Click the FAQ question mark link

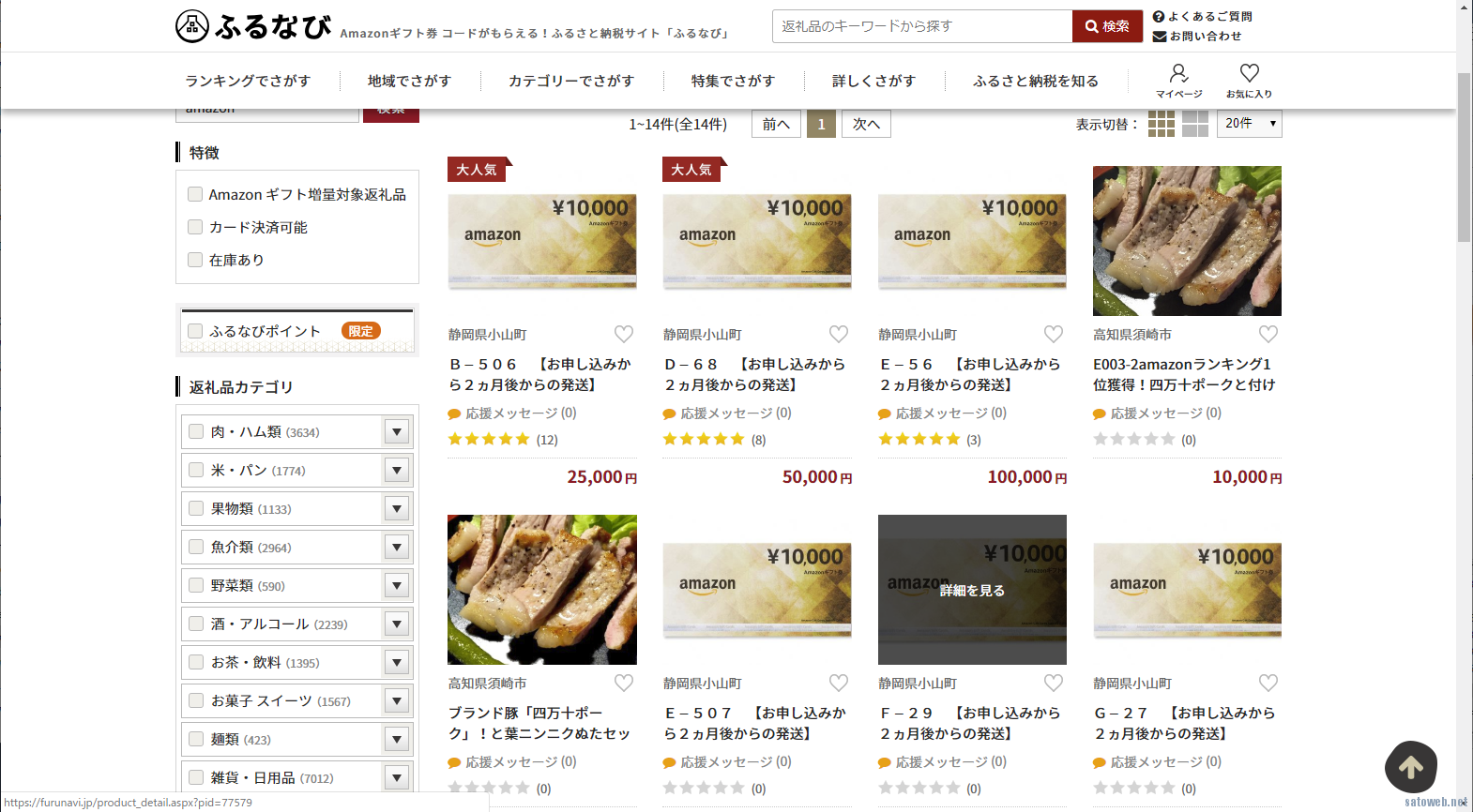(x=1203, y=16)
